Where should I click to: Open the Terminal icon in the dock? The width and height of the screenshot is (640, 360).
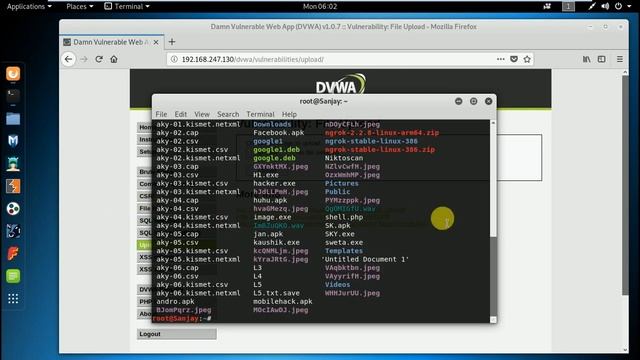click(13, 96)
